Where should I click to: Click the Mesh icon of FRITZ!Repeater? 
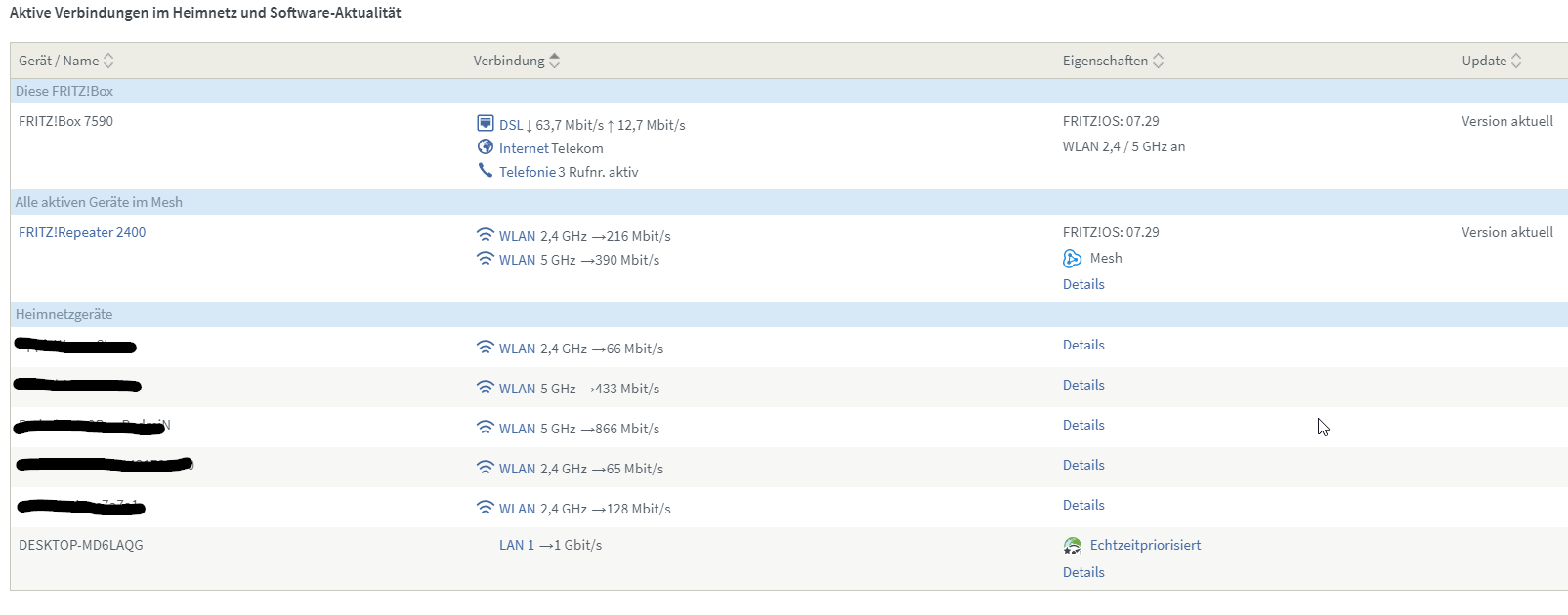tap(1073, 259)
